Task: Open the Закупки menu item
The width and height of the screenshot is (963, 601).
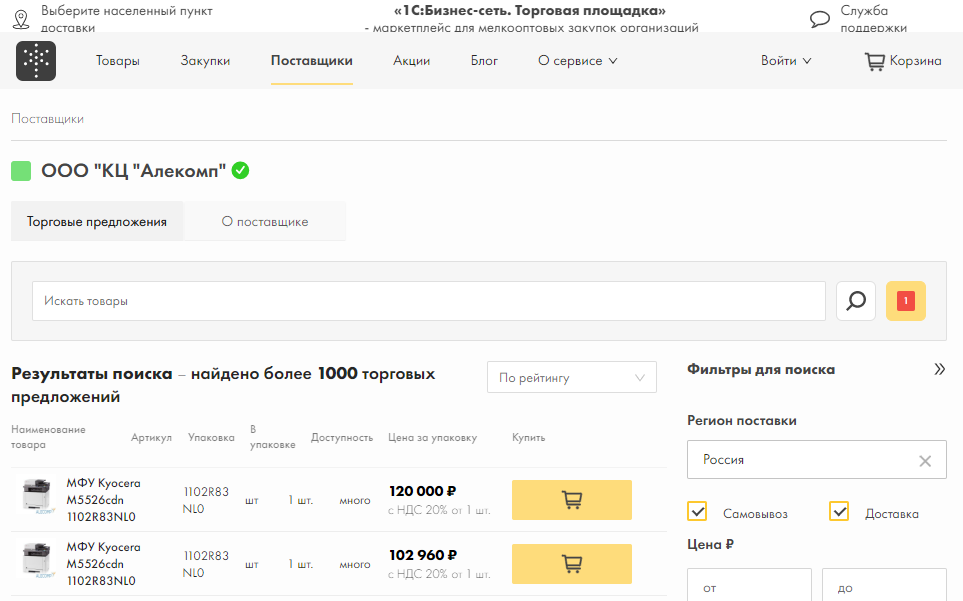Action: pos(205,61)
